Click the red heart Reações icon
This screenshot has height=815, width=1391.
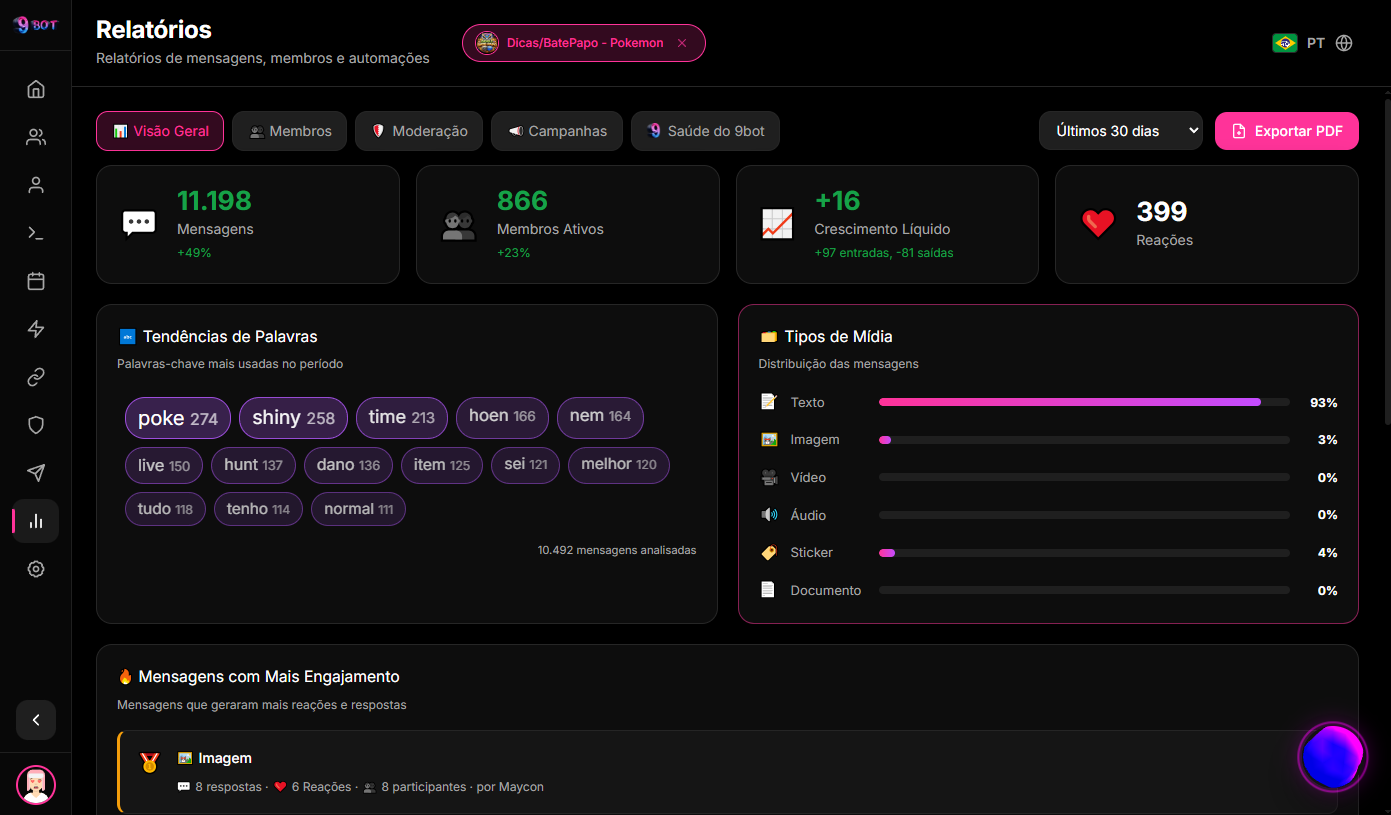click(1098, 224)
